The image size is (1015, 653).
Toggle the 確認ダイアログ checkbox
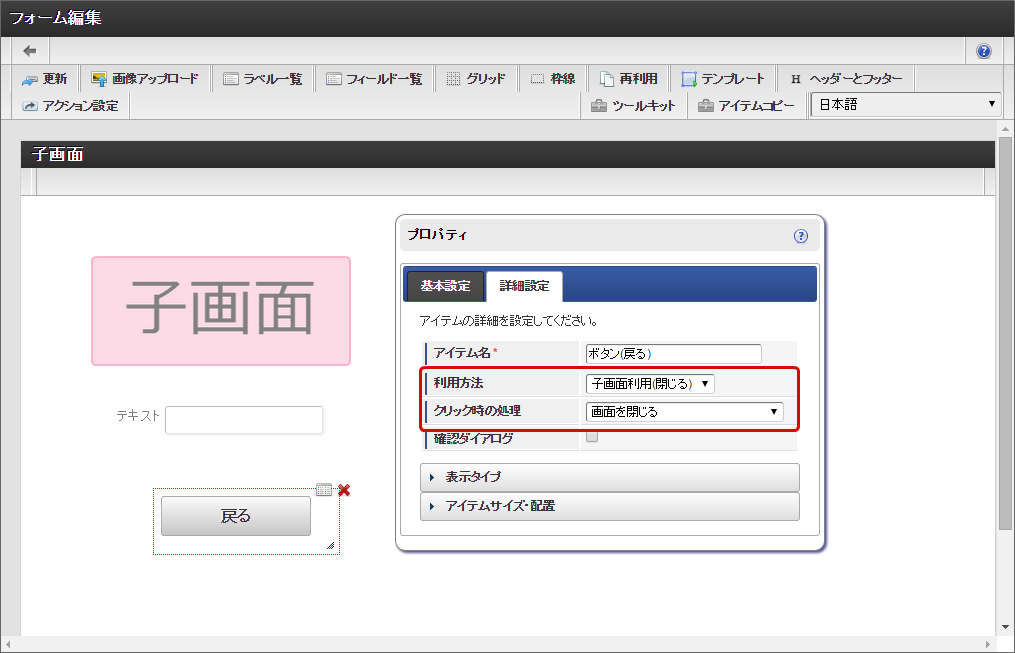tap(592, 437)
